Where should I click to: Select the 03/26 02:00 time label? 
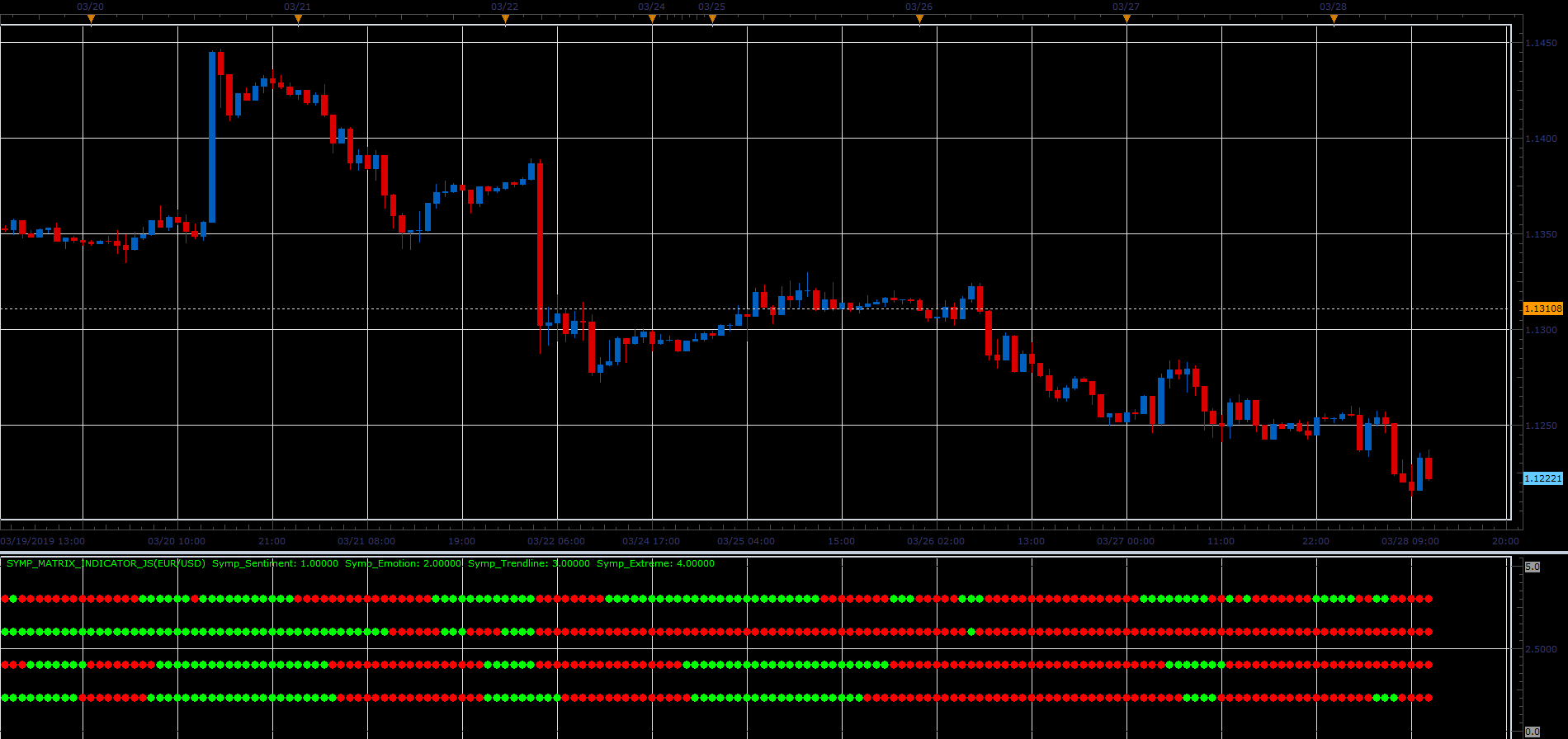(936, 541)
